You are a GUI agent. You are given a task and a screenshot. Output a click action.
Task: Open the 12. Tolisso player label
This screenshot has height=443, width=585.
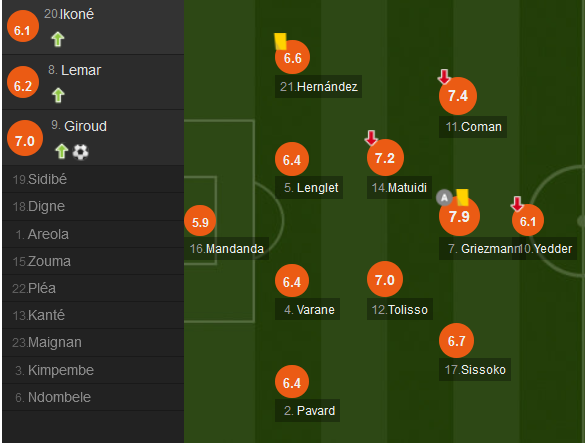point(400,309)
